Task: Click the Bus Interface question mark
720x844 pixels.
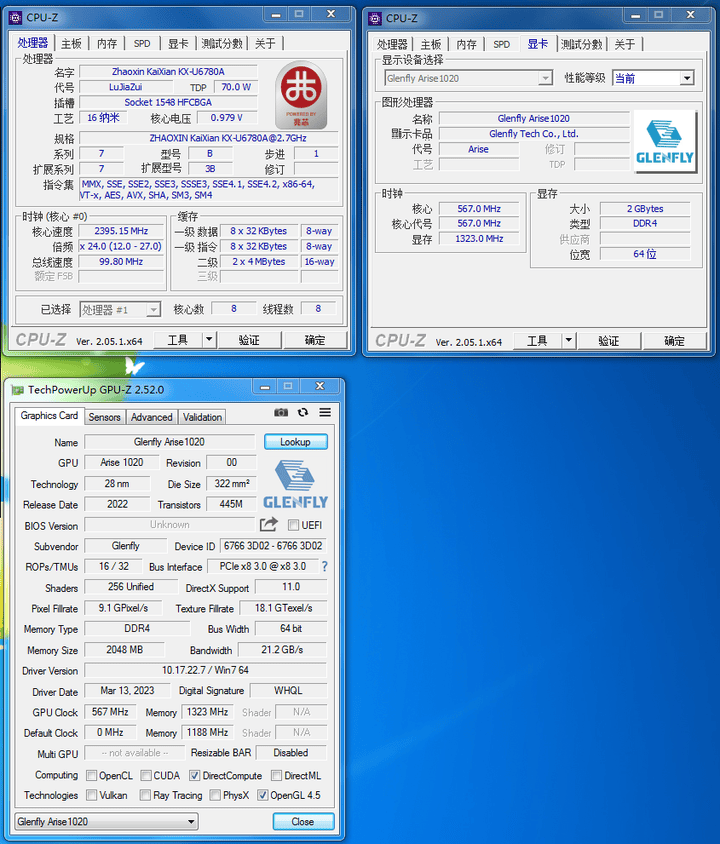Action: point(324,567)
